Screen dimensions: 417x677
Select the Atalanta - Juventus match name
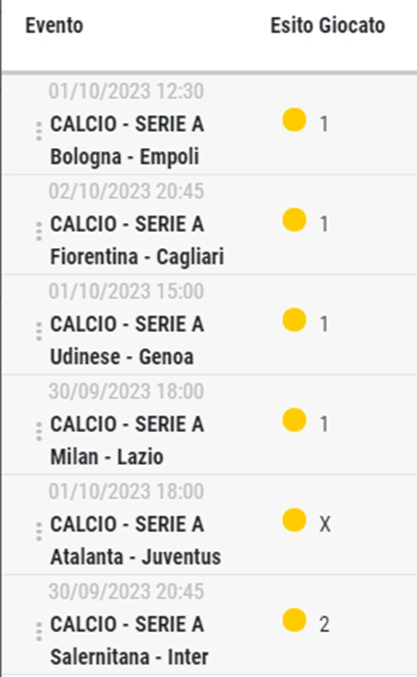[x=136, y=557]
